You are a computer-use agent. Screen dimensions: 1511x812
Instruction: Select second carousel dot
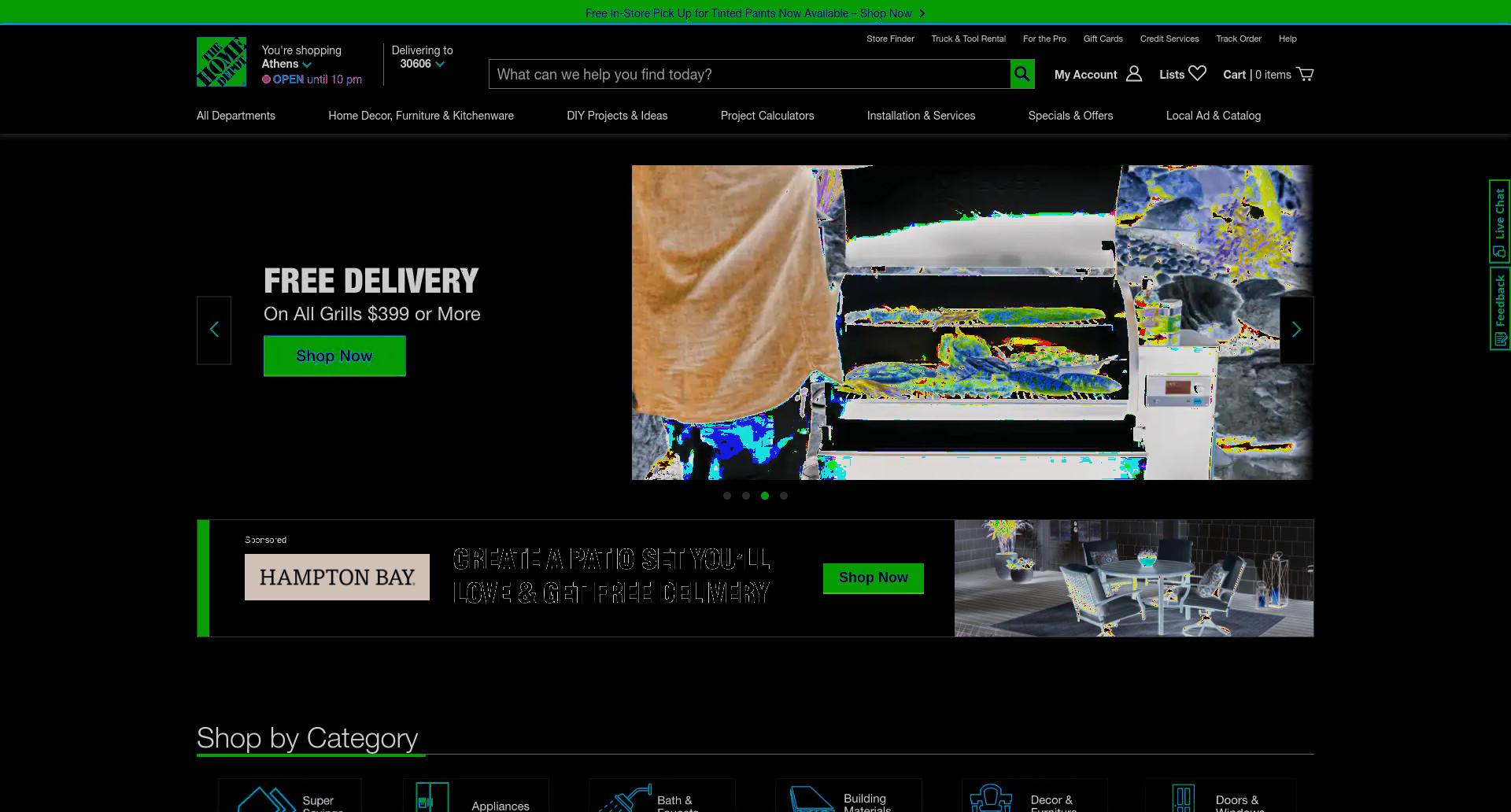(746, 496)
